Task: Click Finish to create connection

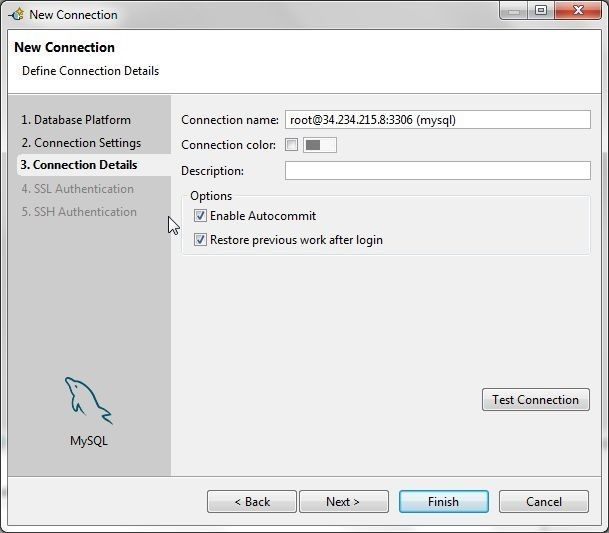Action: pos(444,502)
